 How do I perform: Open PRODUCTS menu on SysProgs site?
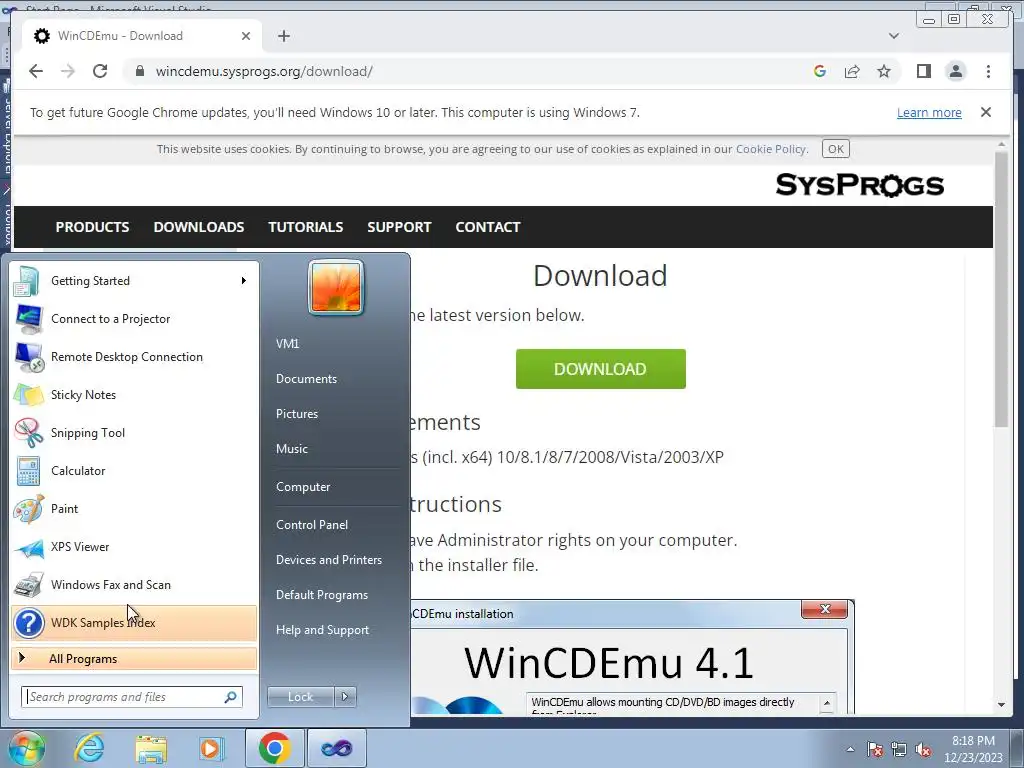[92, 227]
